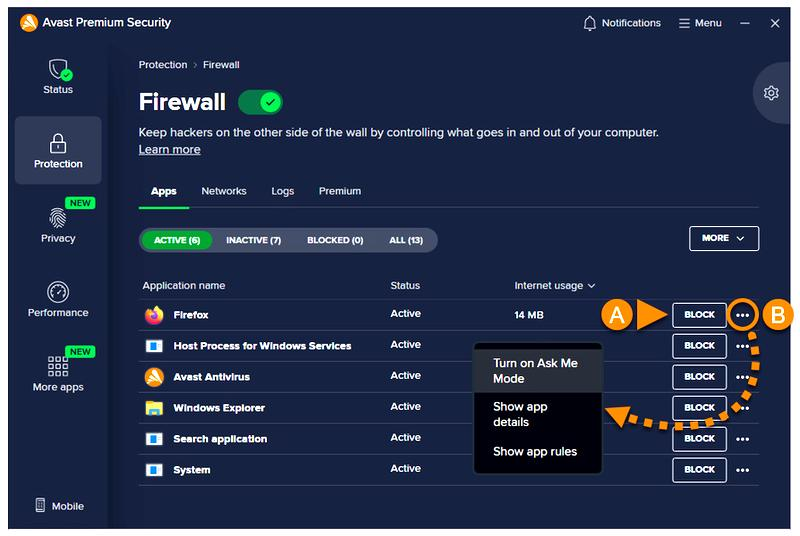Go to Protection breadcrumb
800x536 pixels.
pos(163,65)
